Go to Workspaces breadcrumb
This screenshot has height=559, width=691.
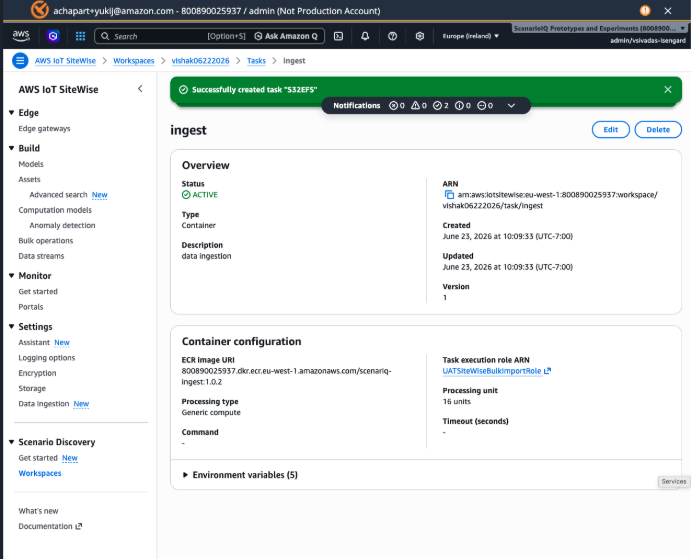134,61
